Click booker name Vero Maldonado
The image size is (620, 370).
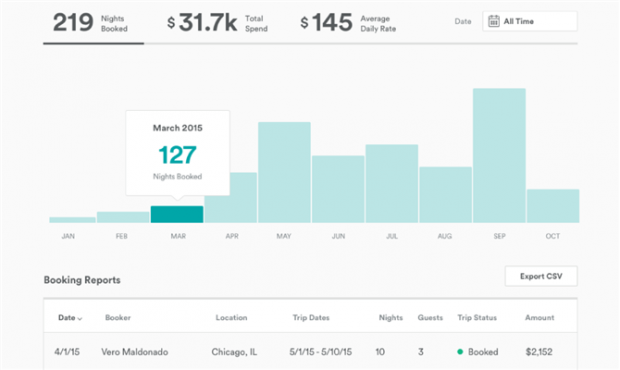tap(134, 352)
